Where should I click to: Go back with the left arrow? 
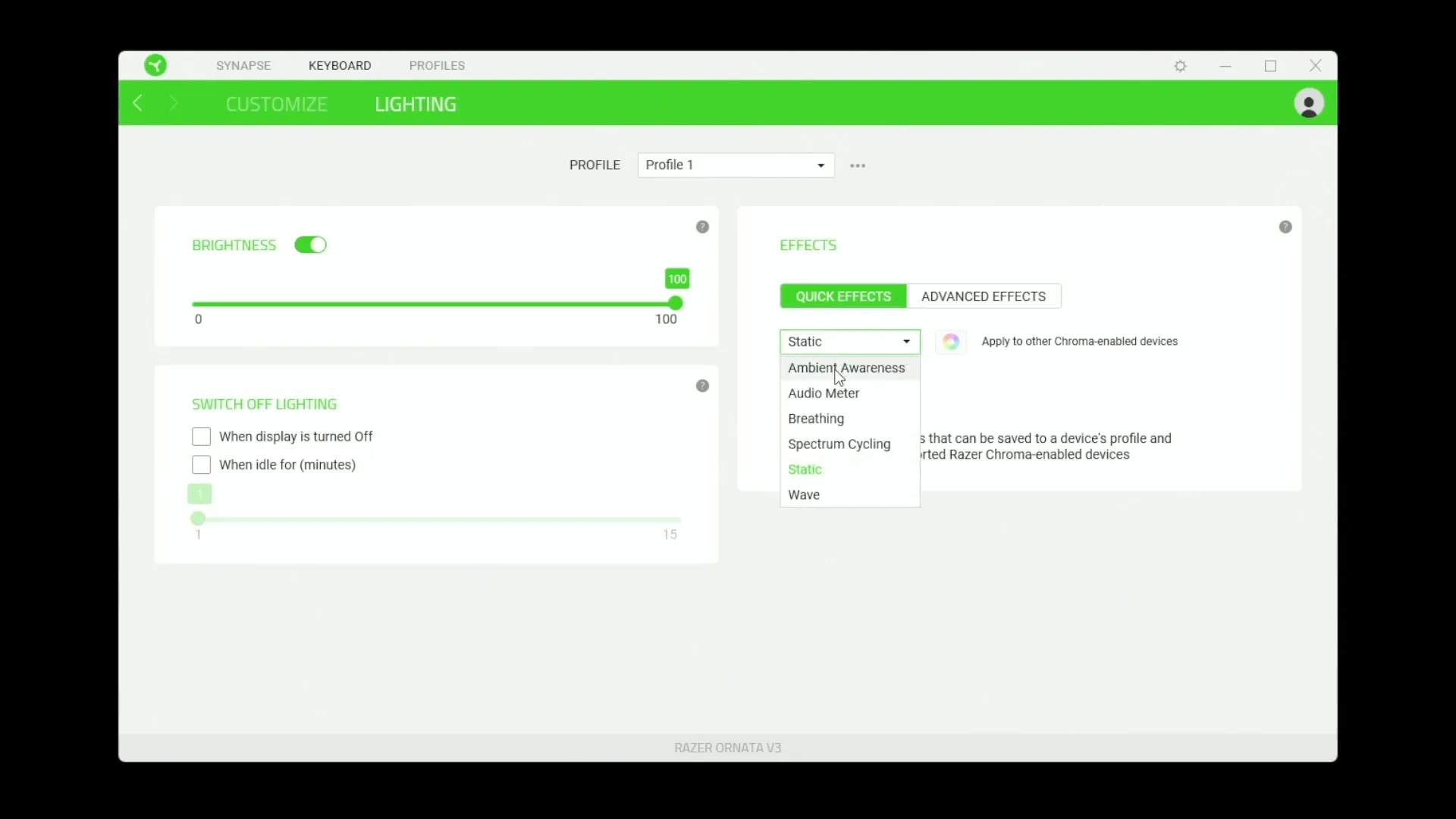coord(138,103)
